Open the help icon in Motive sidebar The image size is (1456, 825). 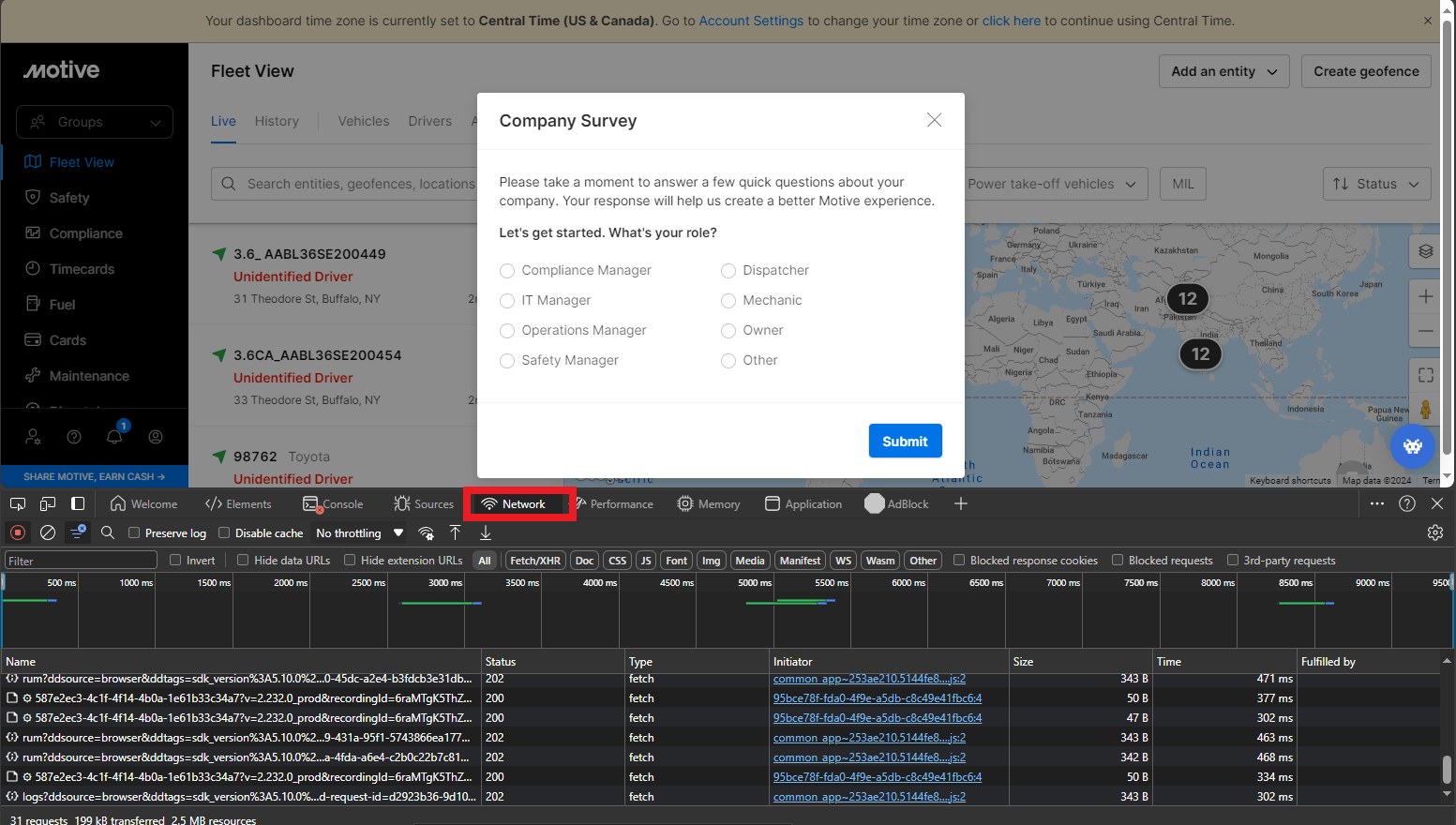coord(74,436)
